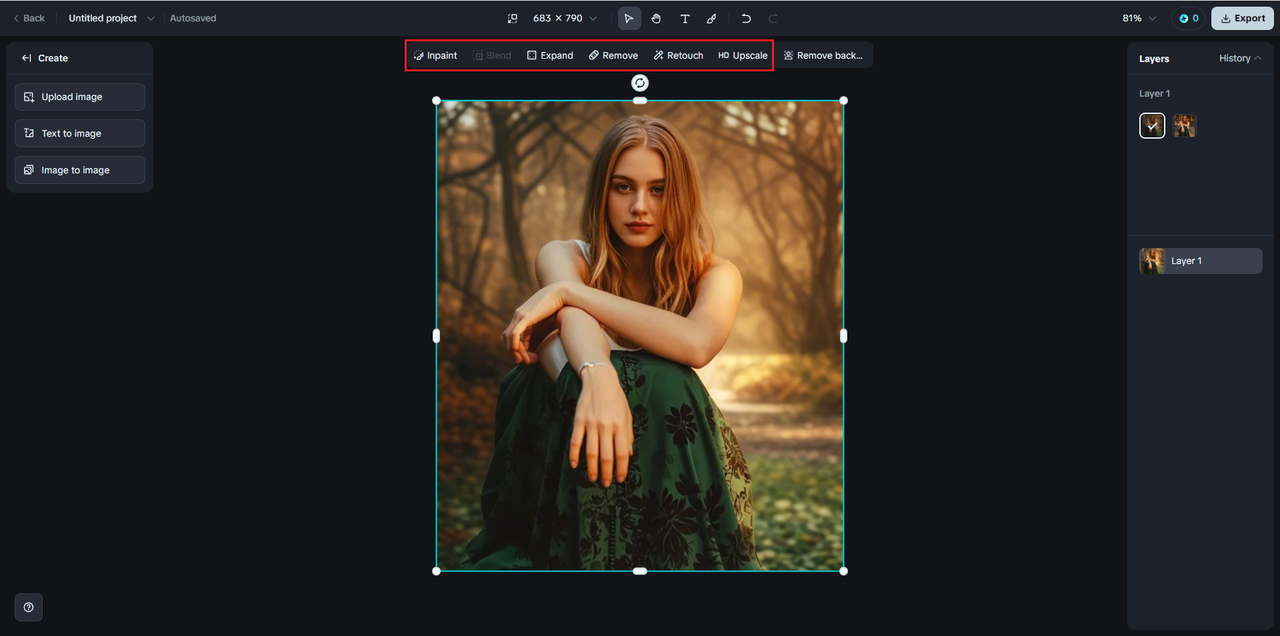The image size is (1280, 636).
Task: Open the Untitled project name dropdown
Action: (111, 18)
